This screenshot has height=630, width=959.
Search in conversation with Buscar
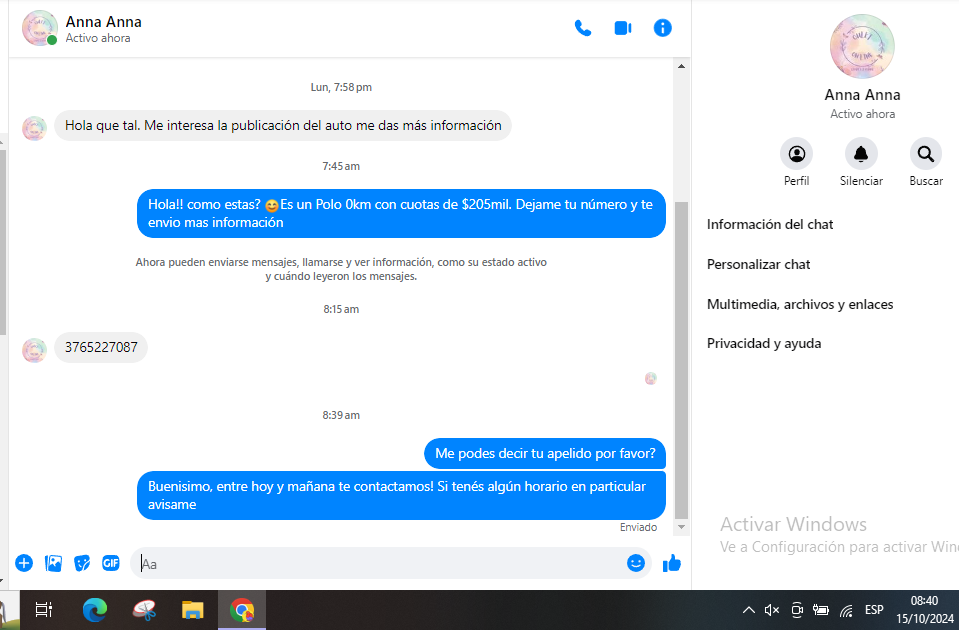925,154
